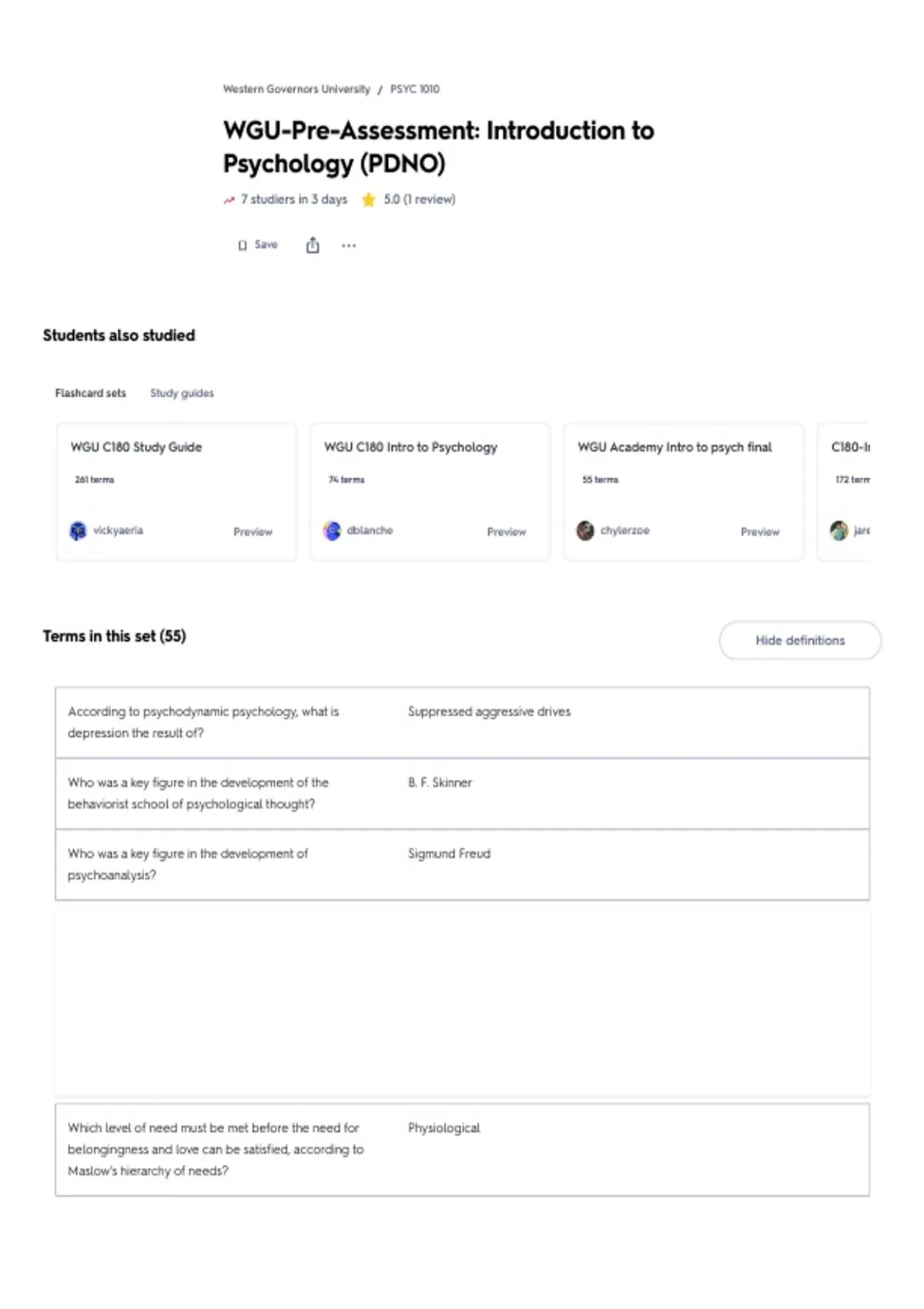Click the chylerzoe username
This screenshot has width=924, height=1309.
click(x=624, y=531)
